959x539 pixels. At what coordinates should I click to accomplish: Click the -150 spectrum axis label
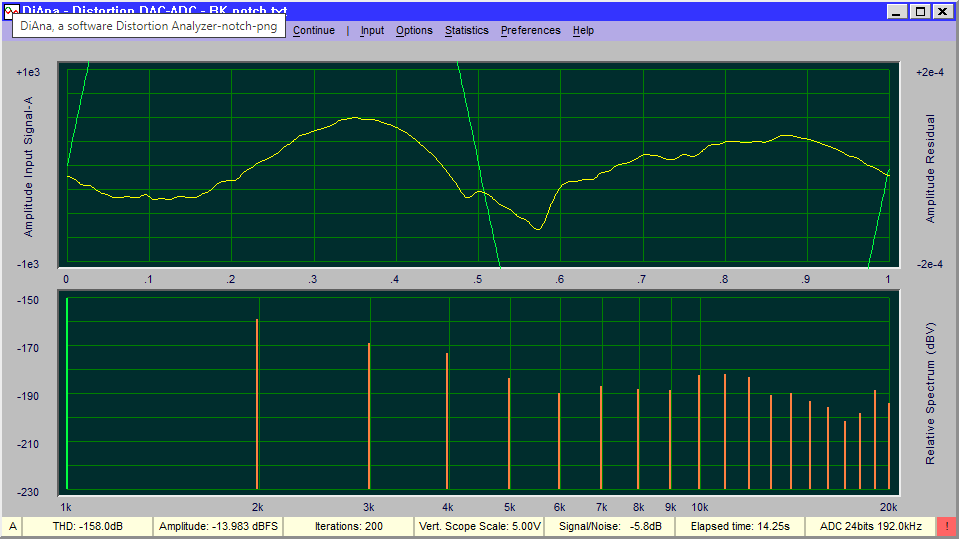point(28,300)
